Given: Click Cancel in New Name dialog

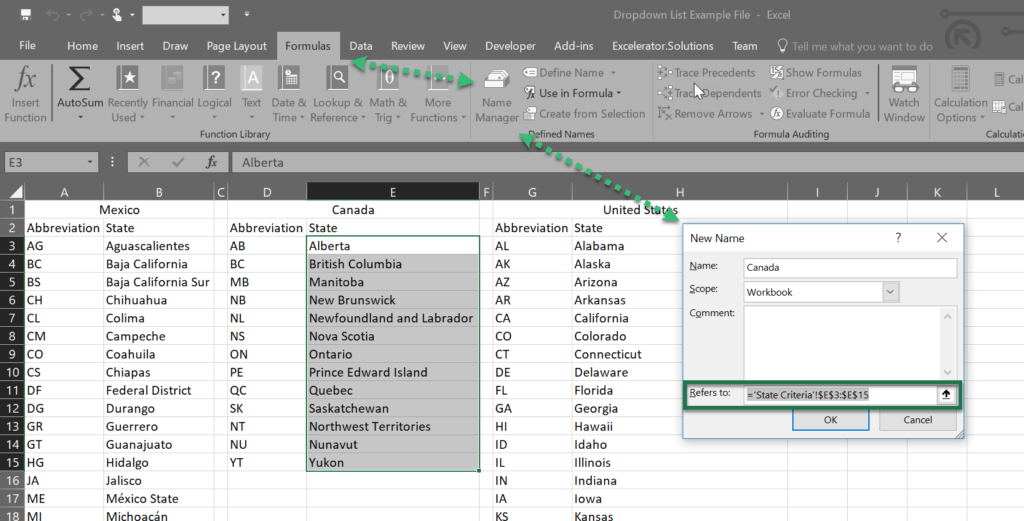Looking at the screenshot, I should pyautogui.click(x=918, y=420).
